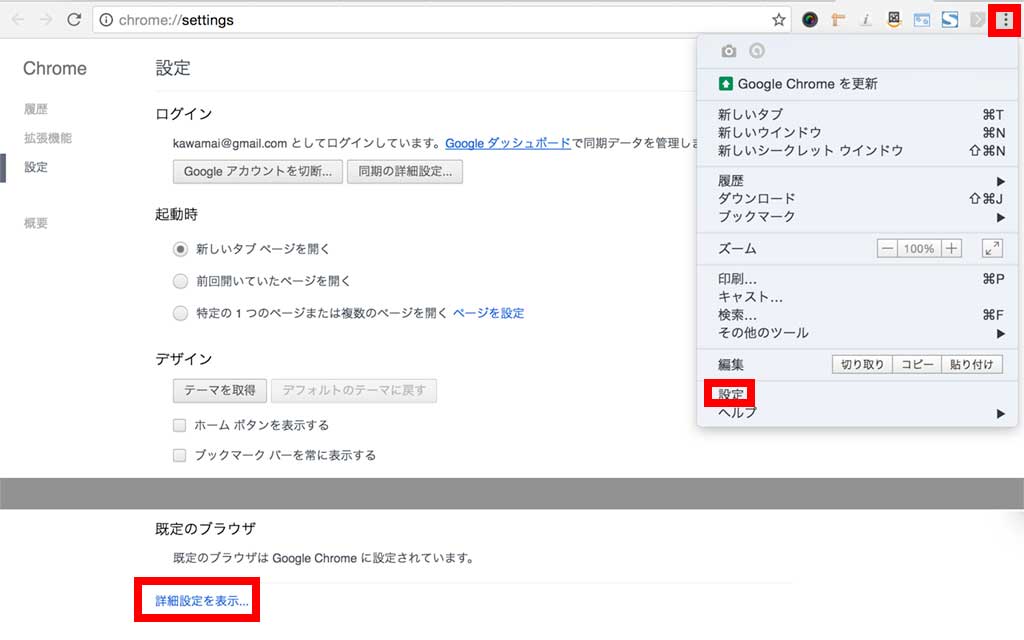View site info icon beside chrome://settings

coord(106,20)
